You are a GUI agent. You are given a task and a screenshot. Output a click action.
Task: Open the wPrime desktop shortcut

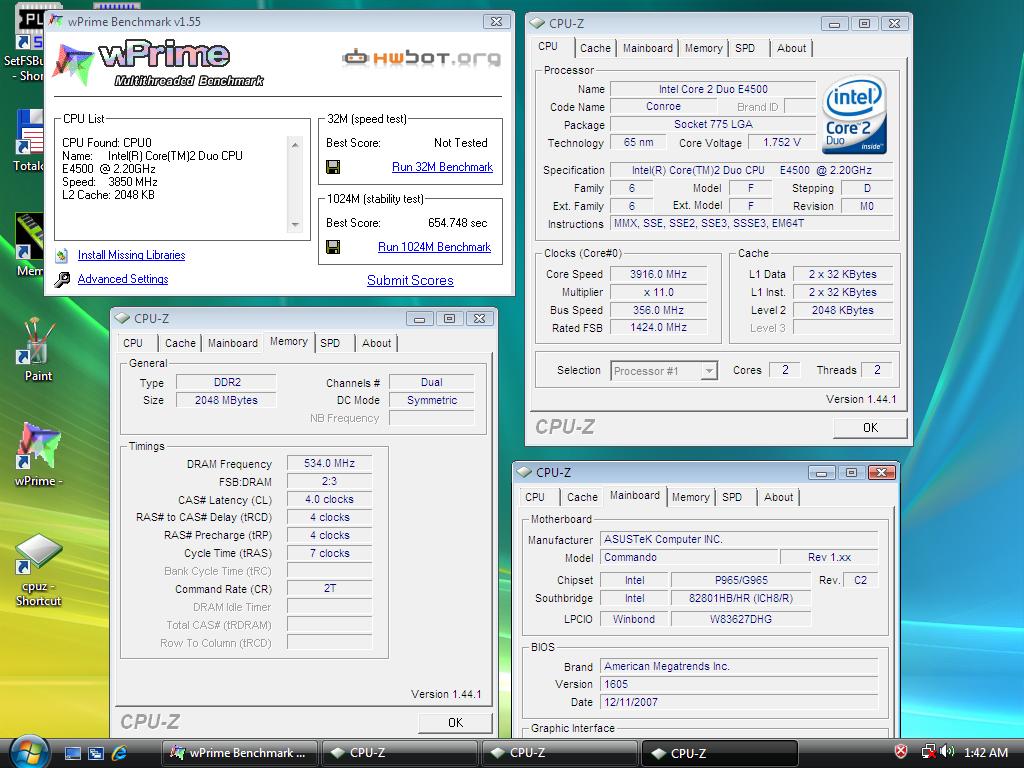pyautogui.click(x=39, y=454)
